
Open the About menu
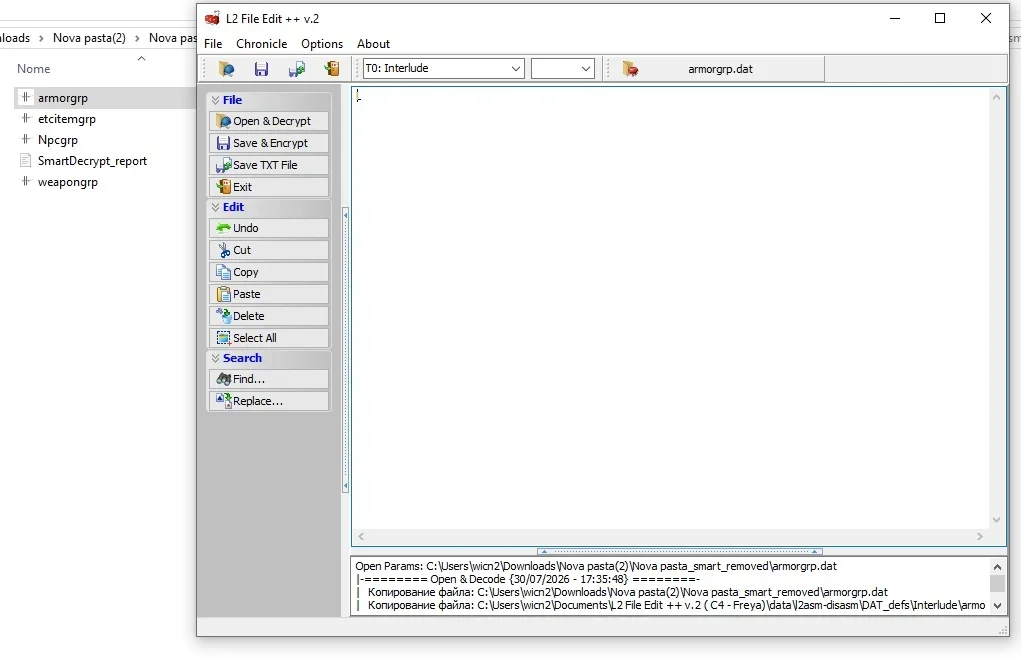(373, 44)
